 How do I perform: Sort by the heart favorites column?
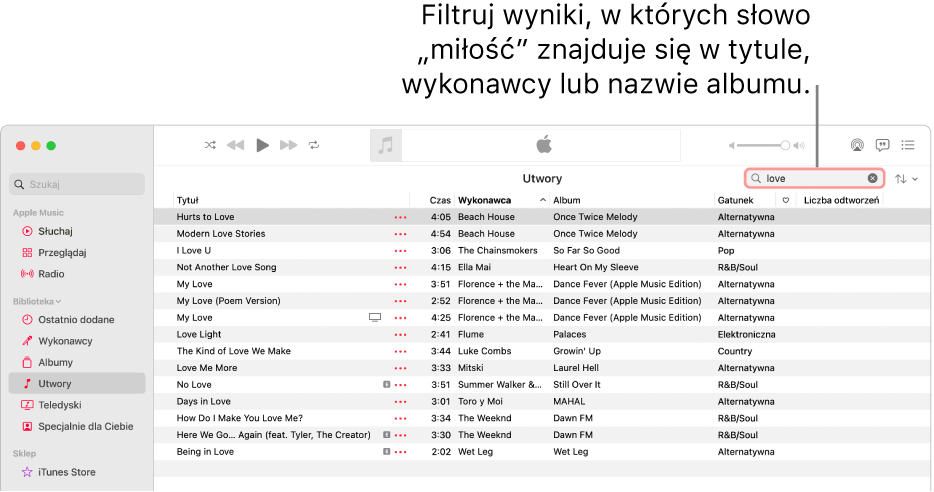pyautogui.click(x=786, y=200)
